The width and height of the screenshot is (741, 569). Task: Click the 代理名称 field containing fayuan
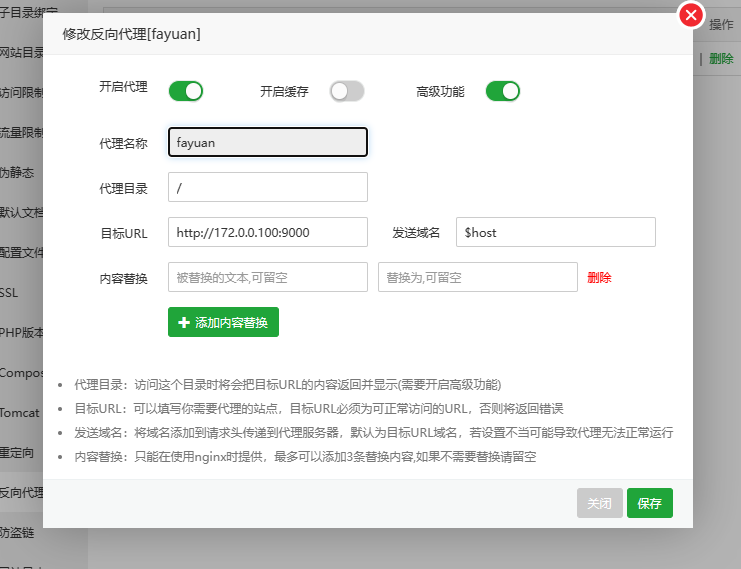tap(268, 142)
